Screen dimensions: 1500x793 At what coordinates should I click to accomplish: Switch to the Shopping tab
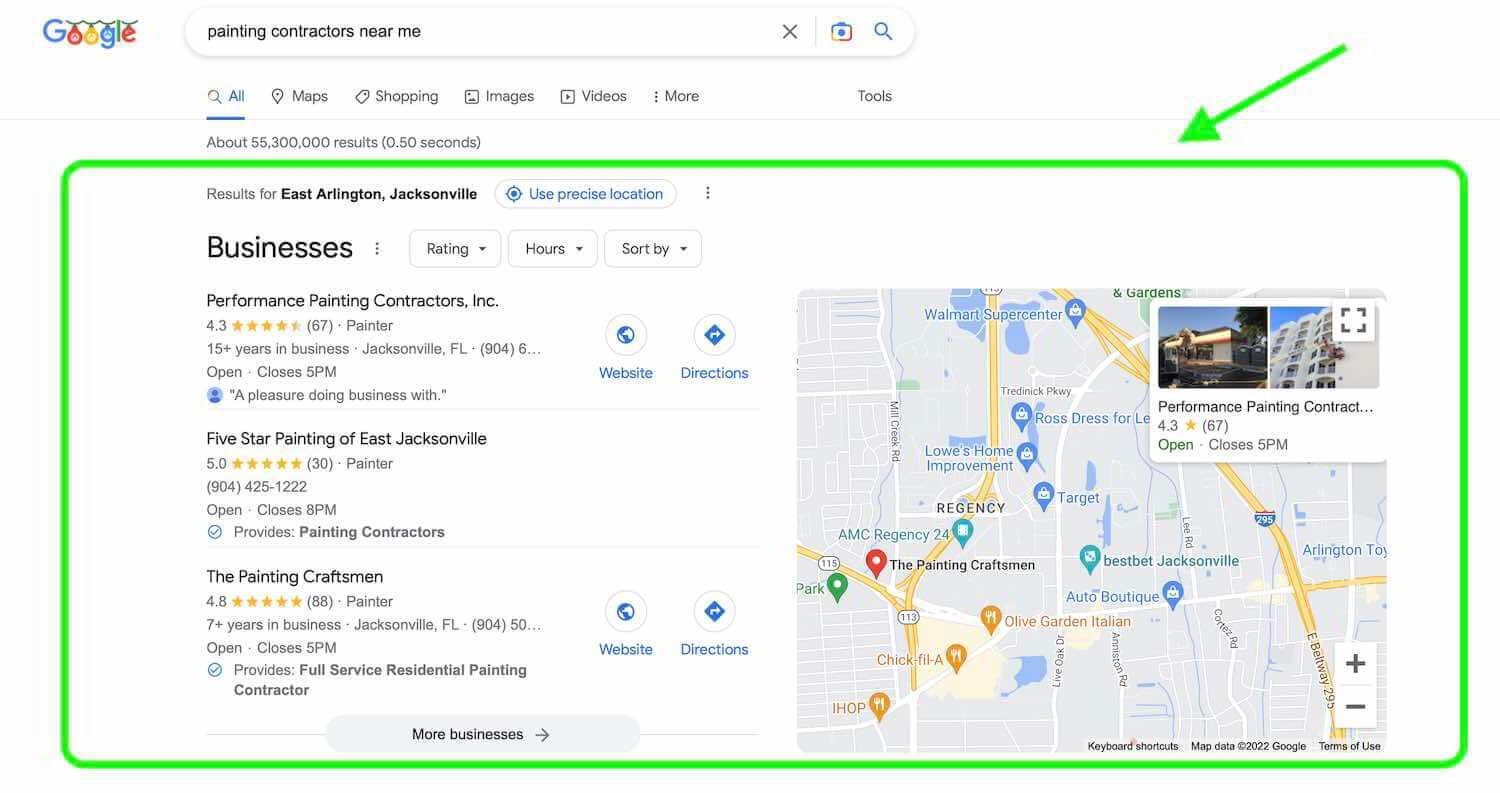point(396,96)
